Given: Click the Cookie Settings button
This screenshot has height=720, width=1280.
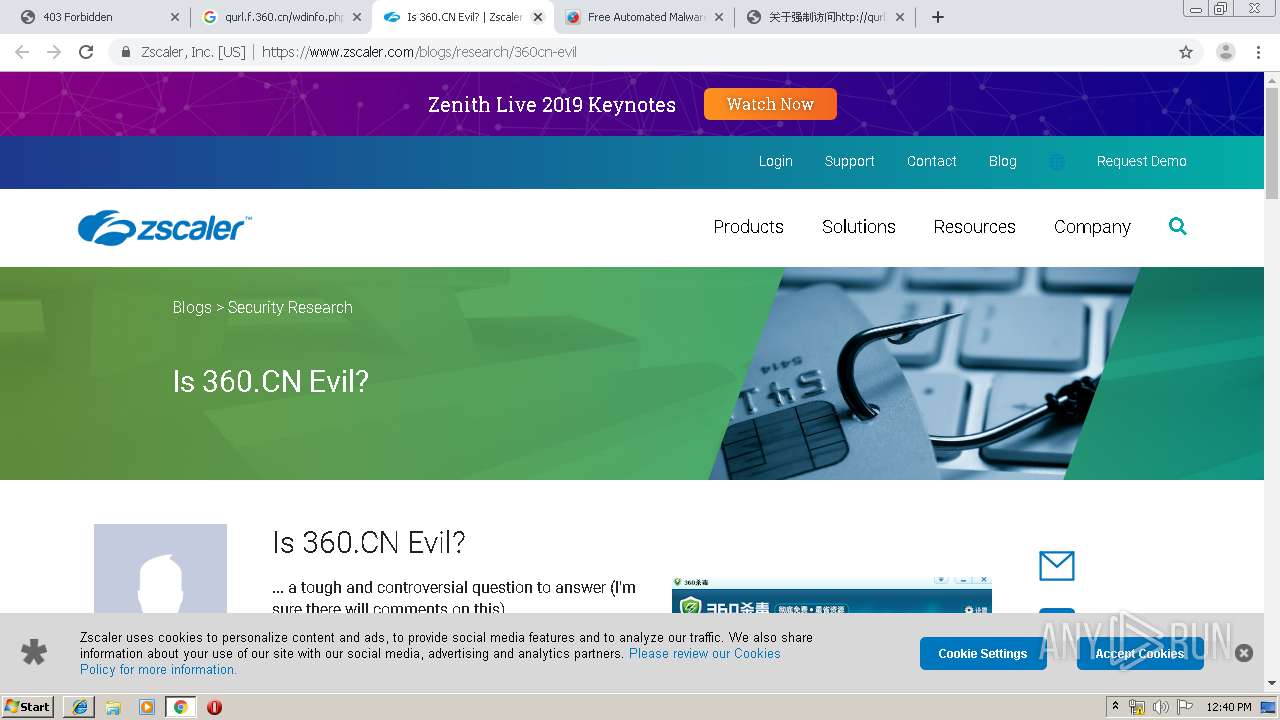Looking at the screenshot, I should (x=983, y=653).
